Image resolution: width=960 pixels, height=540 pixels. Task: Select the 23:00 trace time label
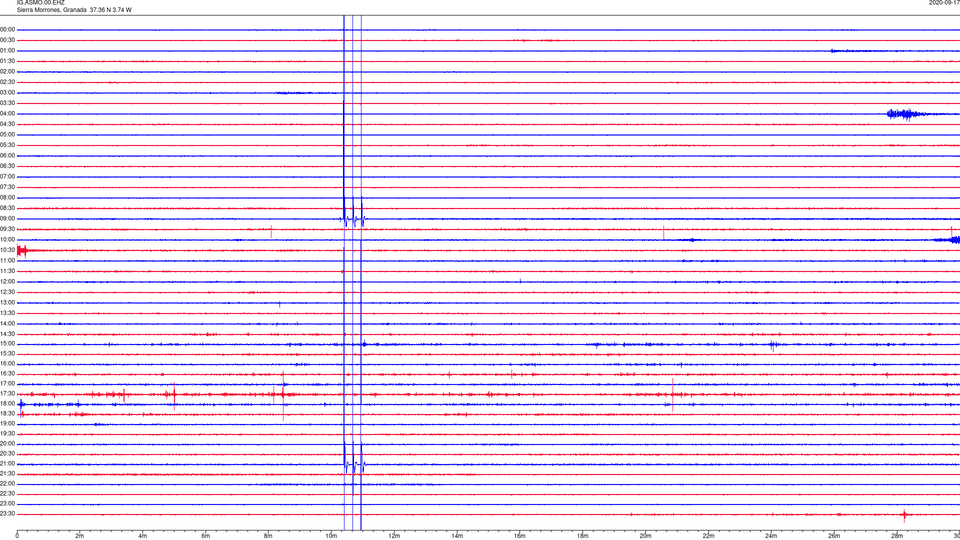7,504
